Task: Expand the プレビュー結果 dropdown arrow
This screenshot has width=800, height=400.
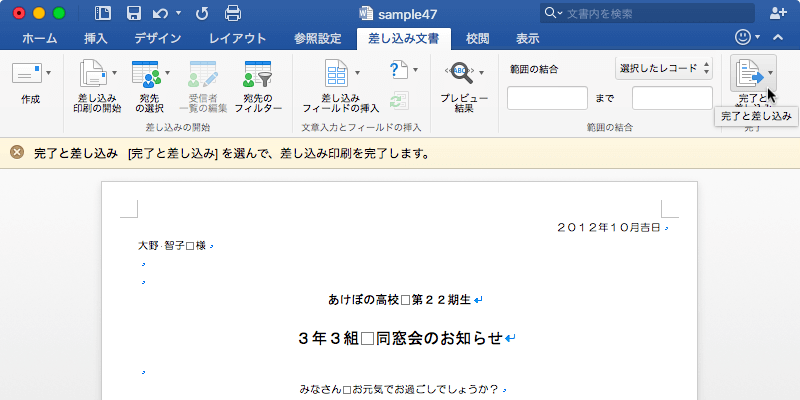Action: coord(481,73)
